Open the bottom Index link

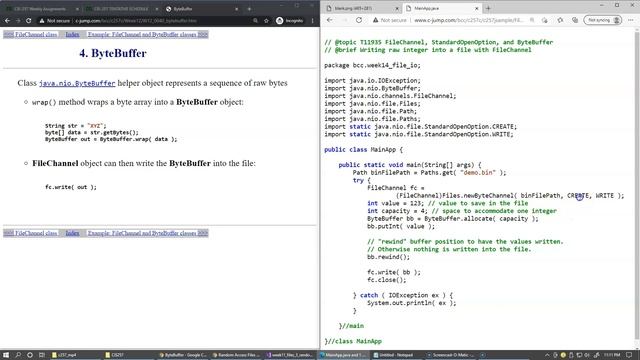tap(72, 233)
